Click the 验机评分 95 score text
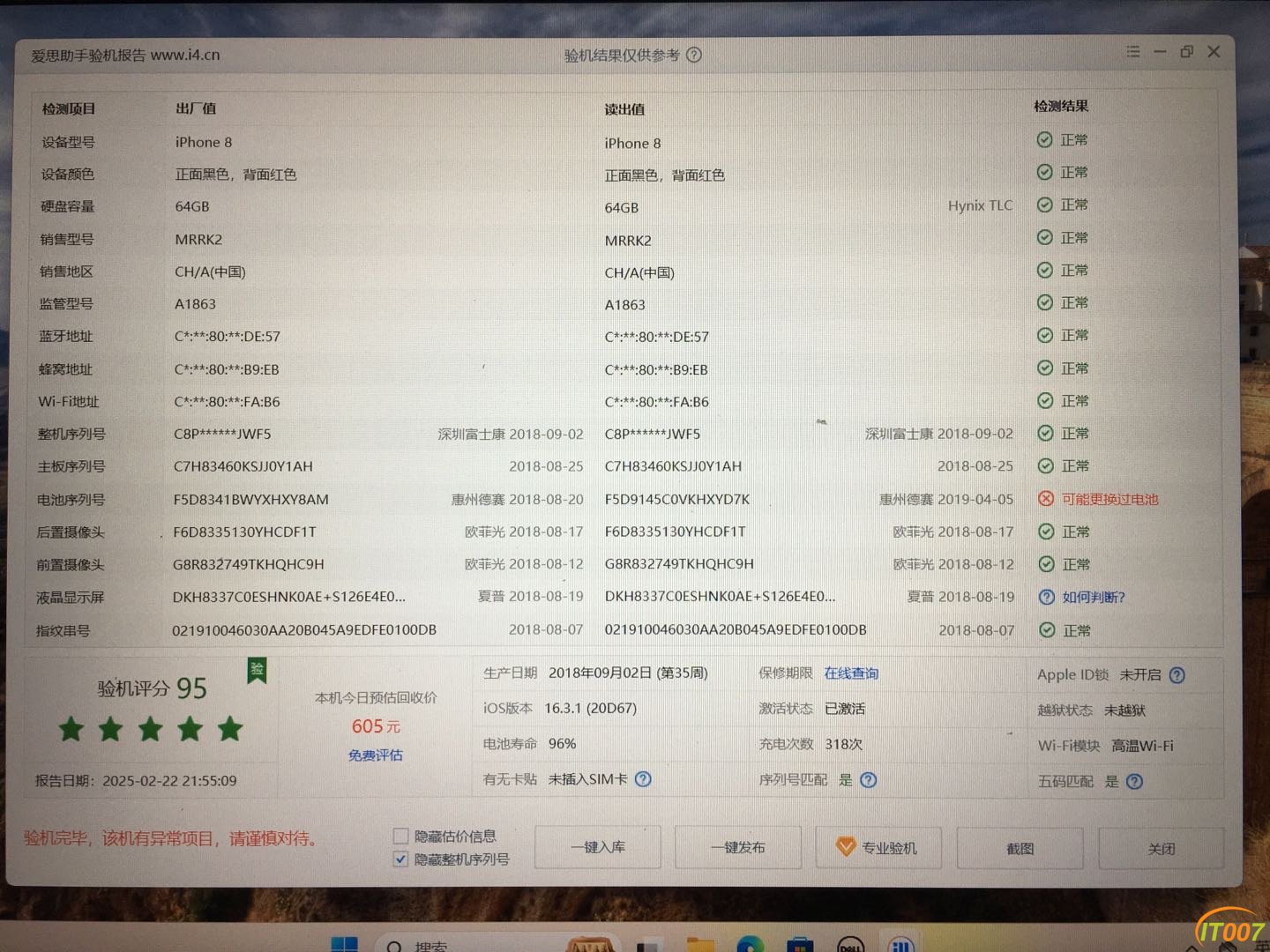 [153, 688]
